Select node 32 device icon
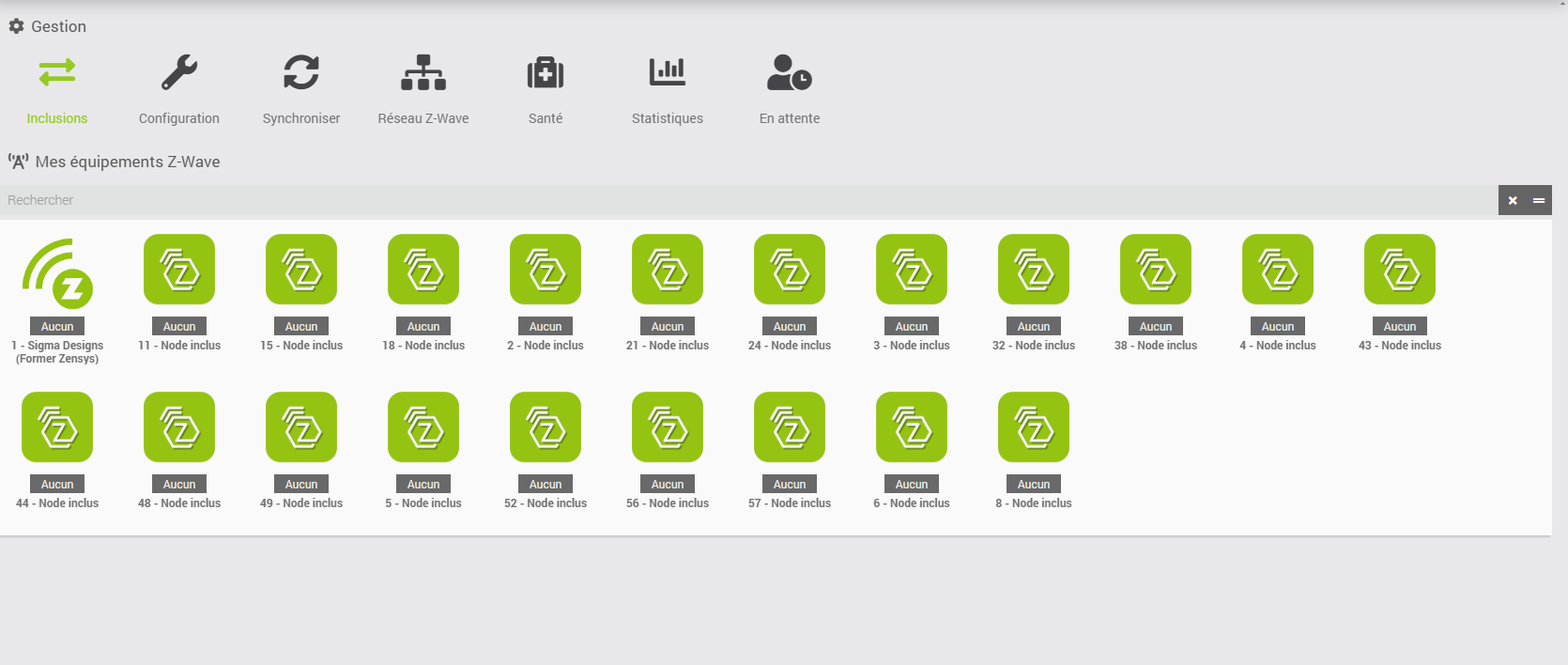Screen dimensions: 1568x665 [x=1034, y=270]
